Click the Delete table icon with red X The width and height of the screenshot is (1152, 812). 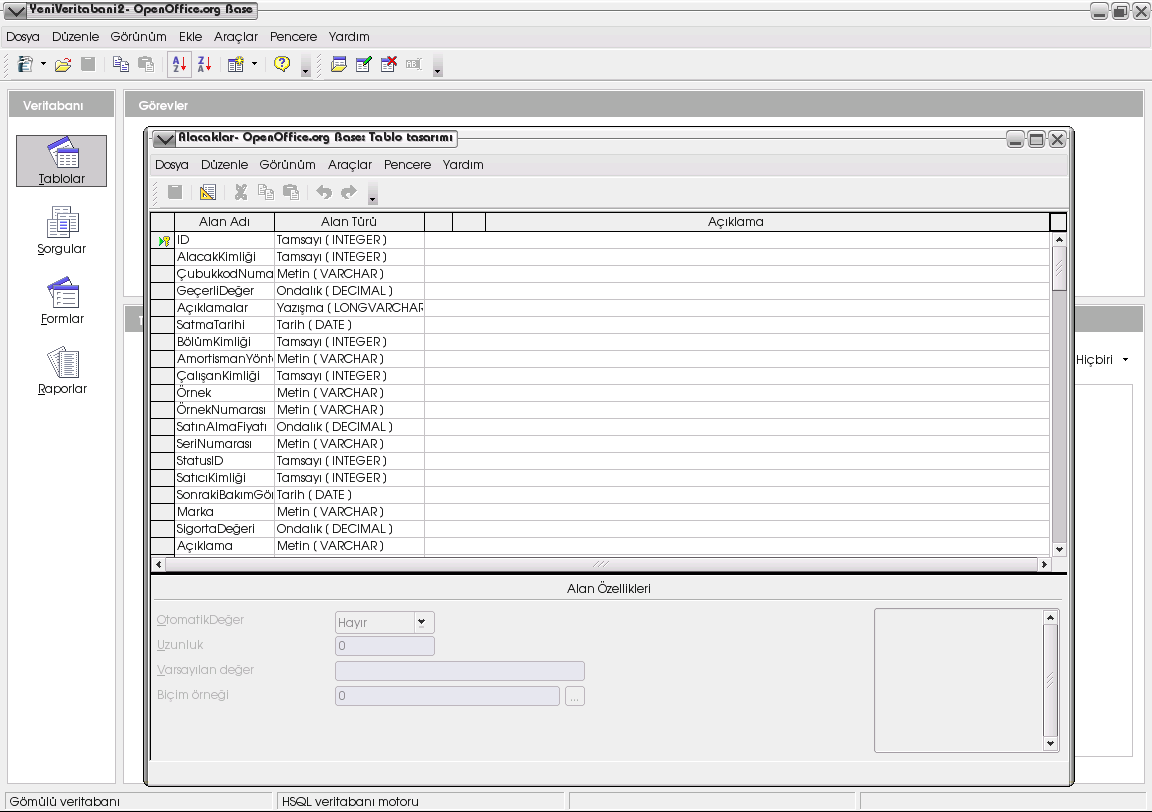[x=389, y=65]
